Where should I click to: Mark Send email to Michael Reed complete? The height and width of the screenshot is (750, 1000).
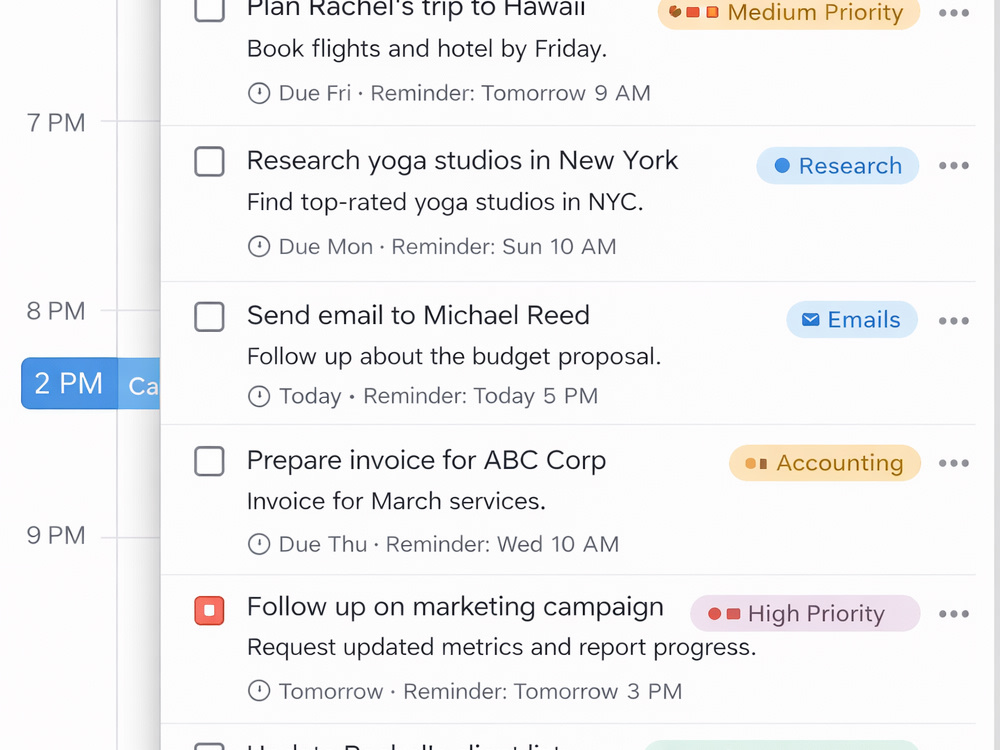tap(209, 317)
